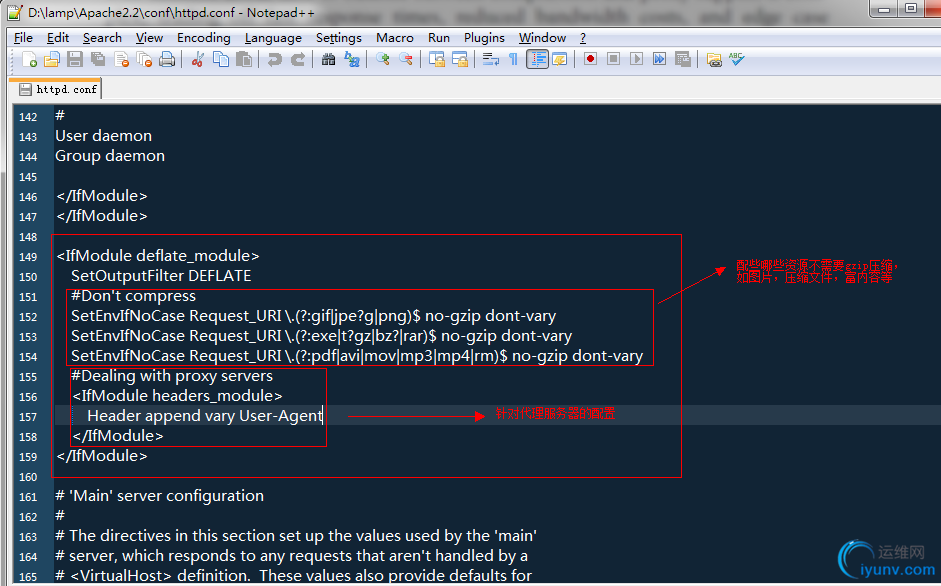Open the Search menu

102,38
